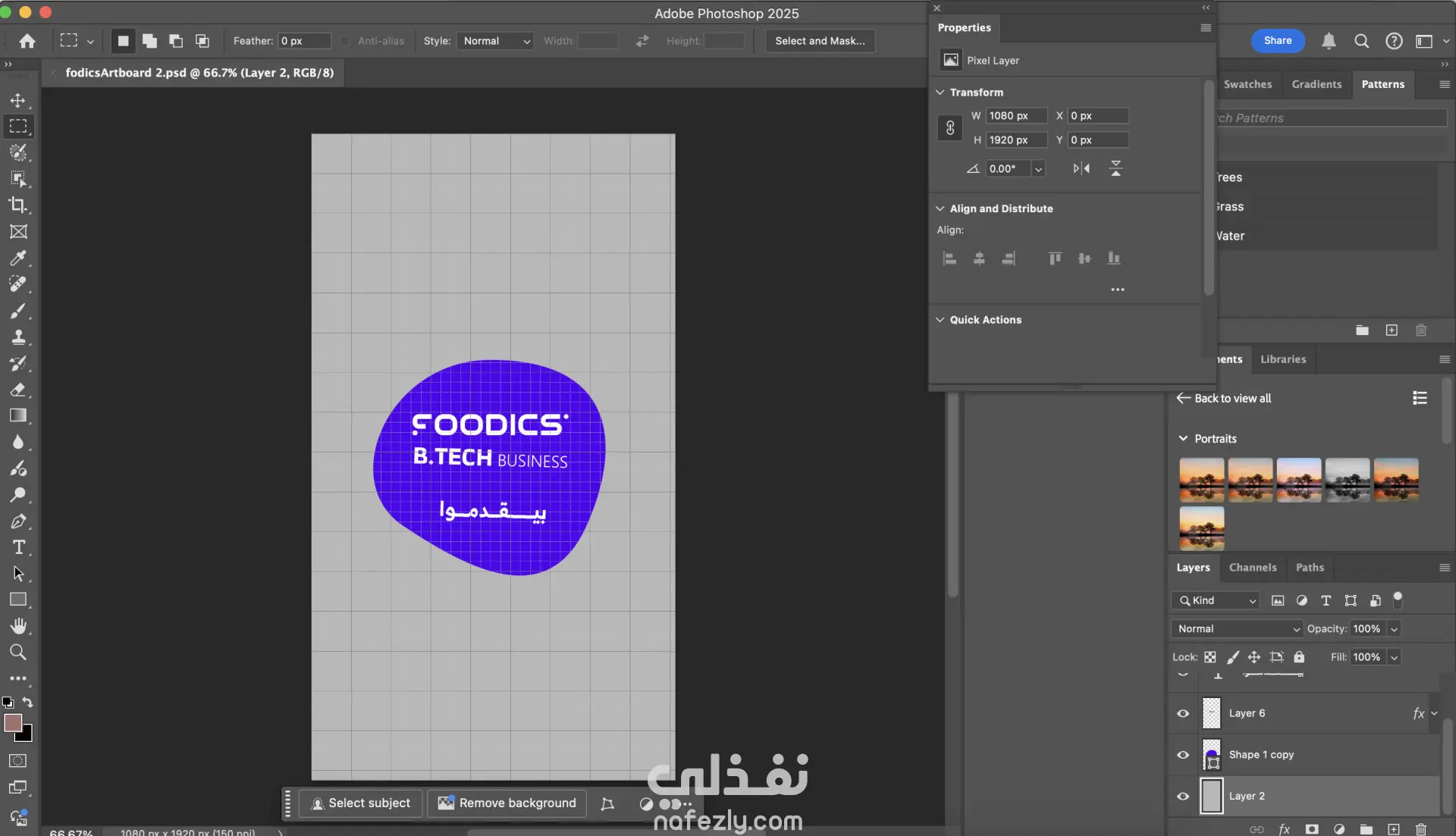The width and height of the screenshot is (1456, 836).
Task: Select the Crop tool
Action: [x=18, y=205]
